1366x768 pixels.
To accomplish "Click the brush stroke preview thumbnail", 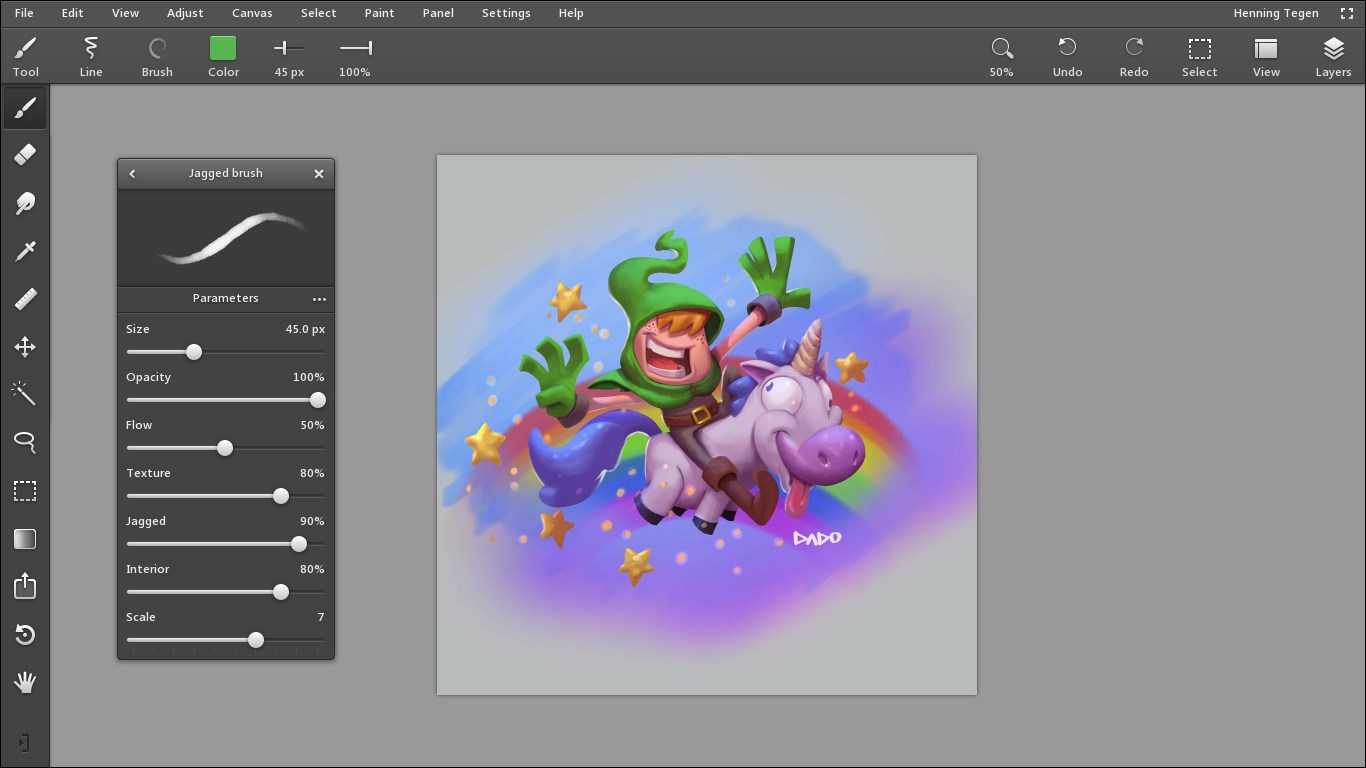I will point(225,237).
